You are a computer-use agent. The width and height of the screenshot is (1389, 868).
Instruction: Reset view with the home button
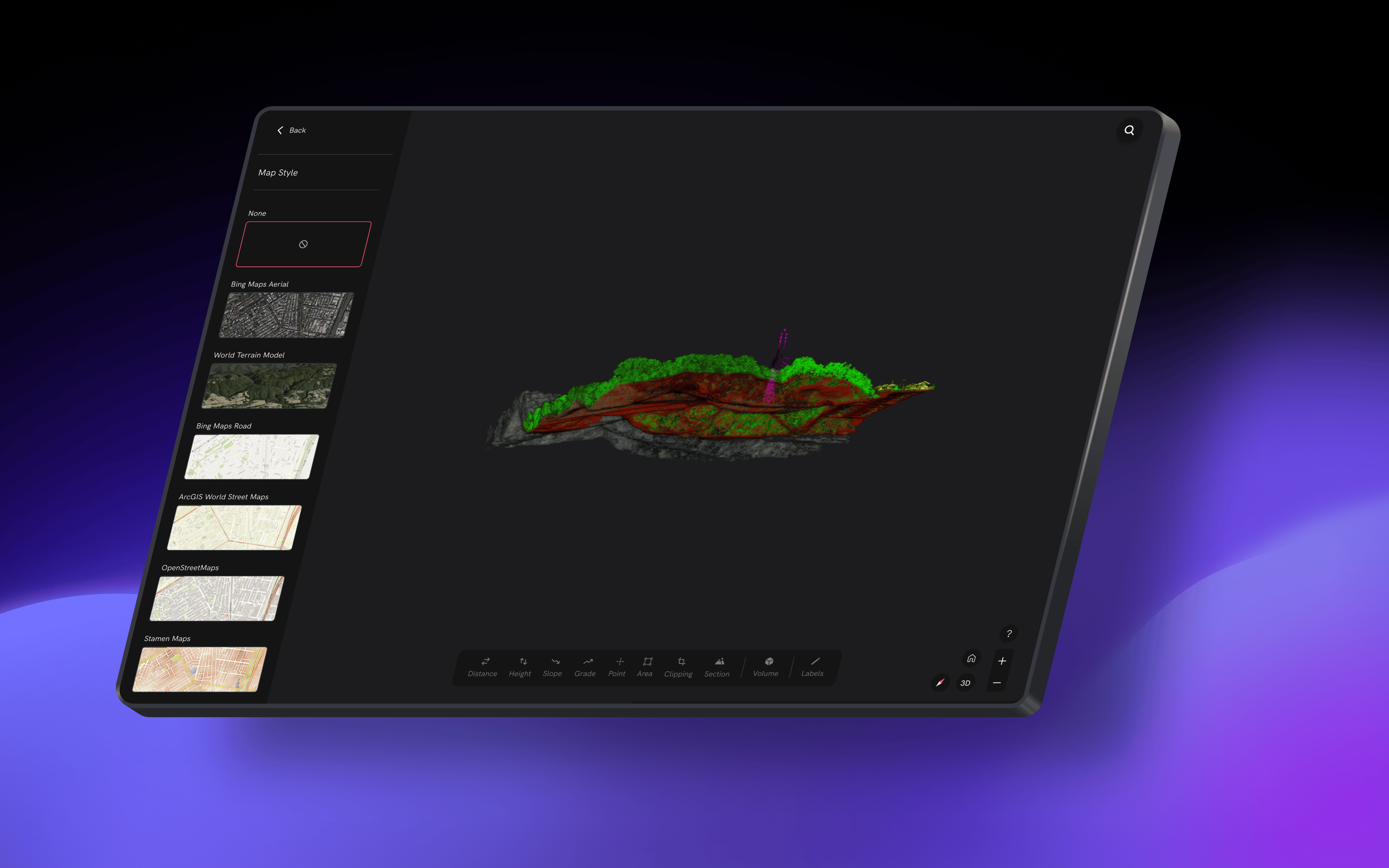pos(971,658)
